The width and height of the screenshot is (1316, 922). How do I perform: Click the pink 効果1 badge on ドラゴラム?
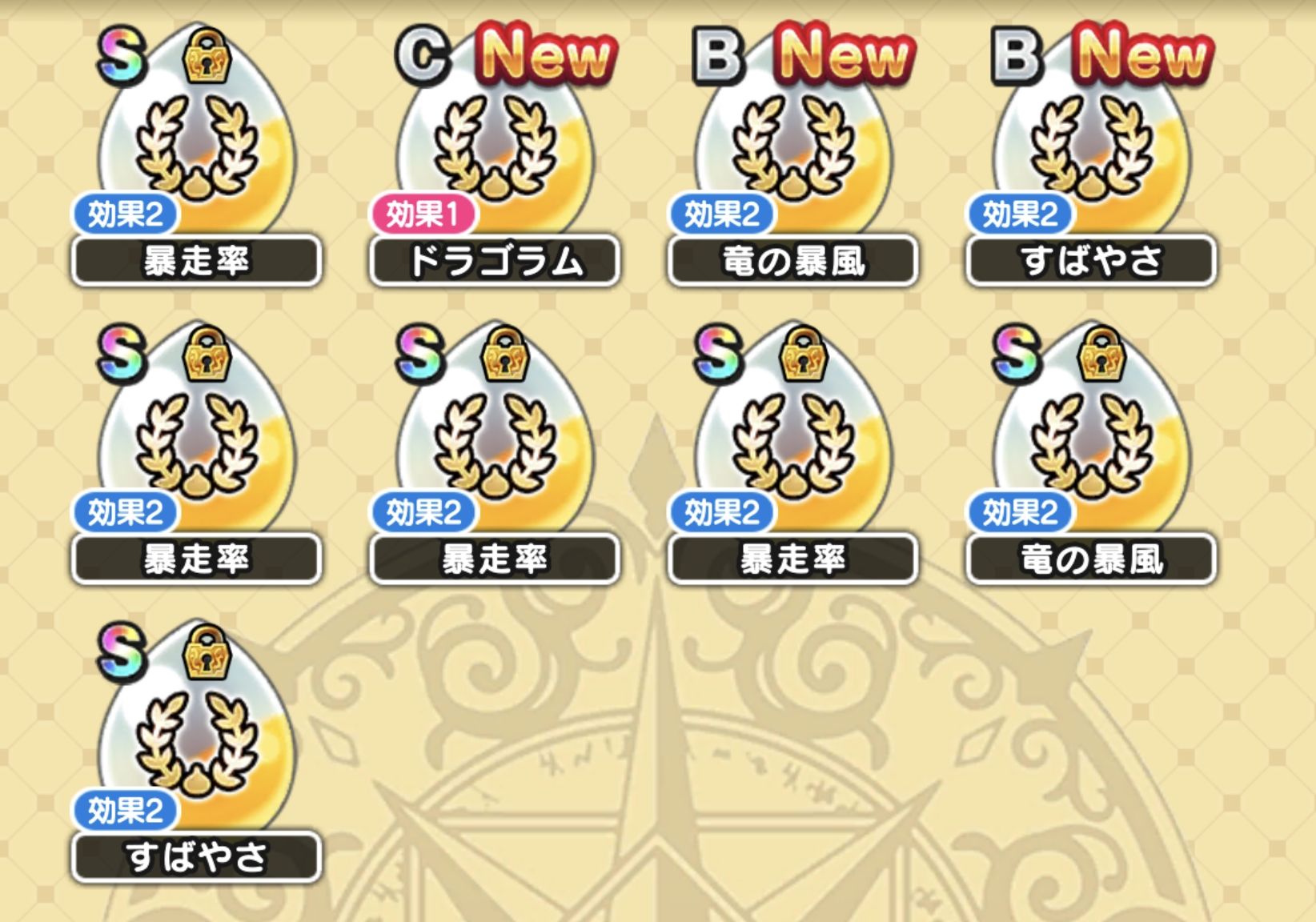pos(423,214)
